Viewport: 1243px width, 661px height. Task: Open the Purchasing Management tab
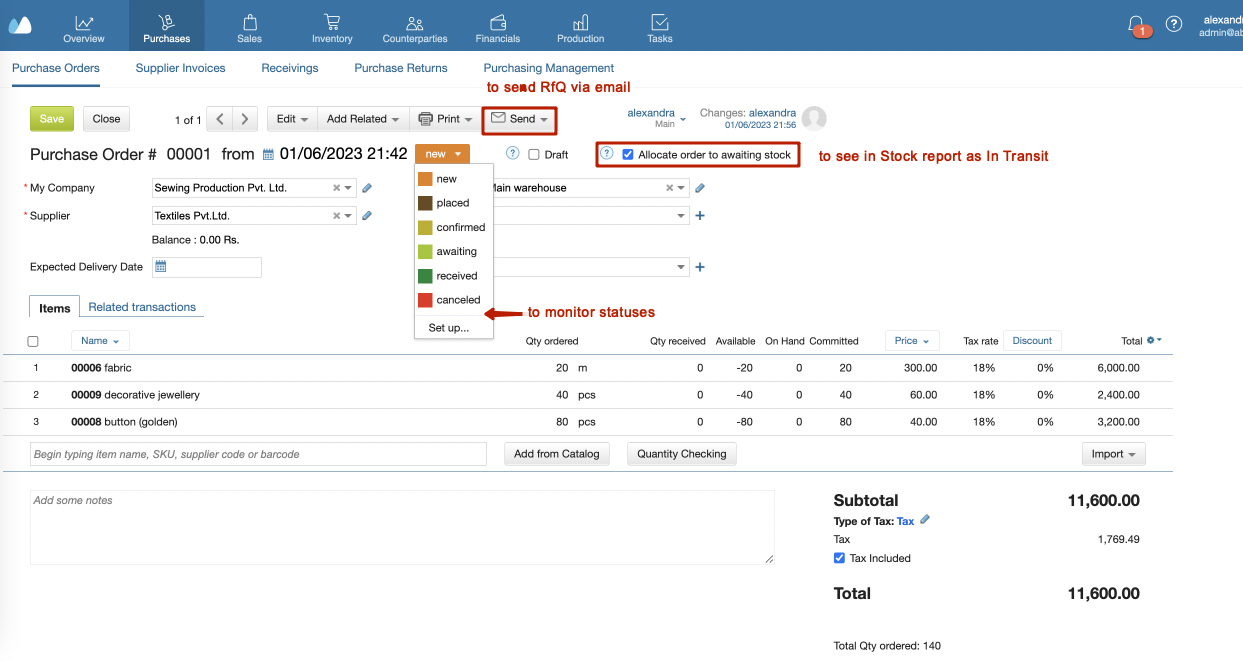click(x=549, y=68)
